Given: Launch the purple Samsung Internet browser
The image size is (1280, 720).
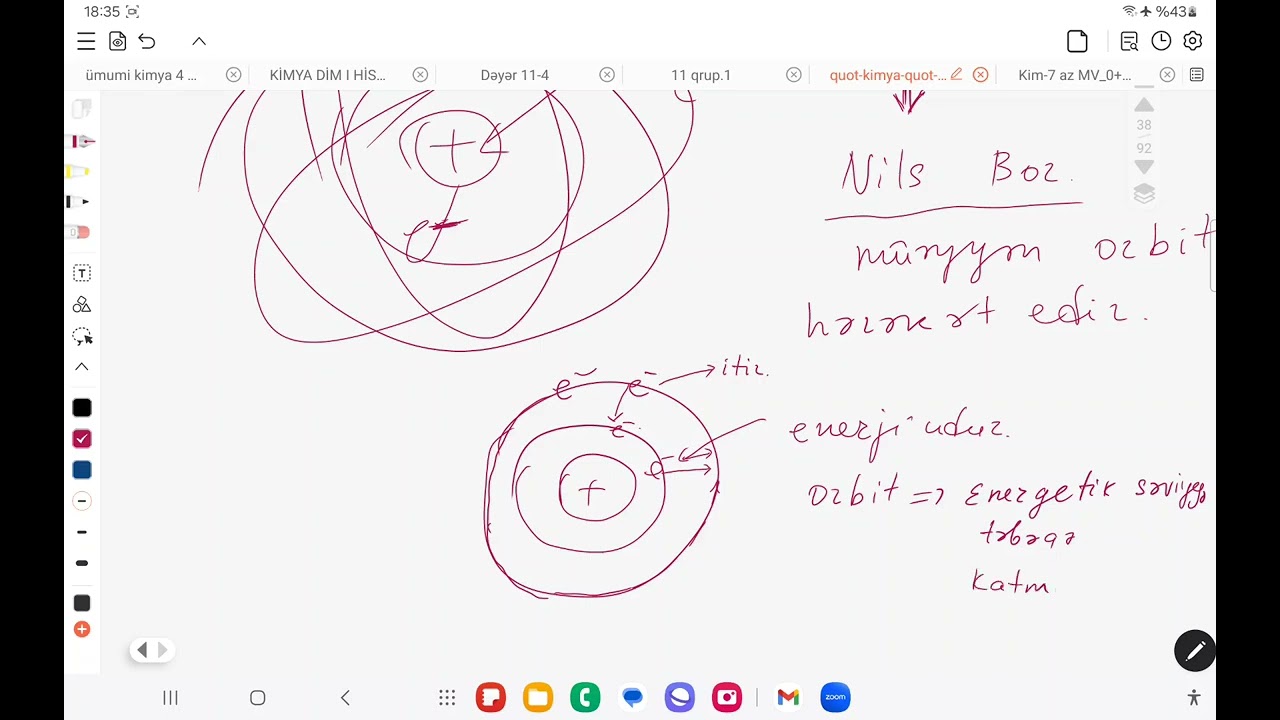Looking at the screenshot, I should [x=680, y=697].
